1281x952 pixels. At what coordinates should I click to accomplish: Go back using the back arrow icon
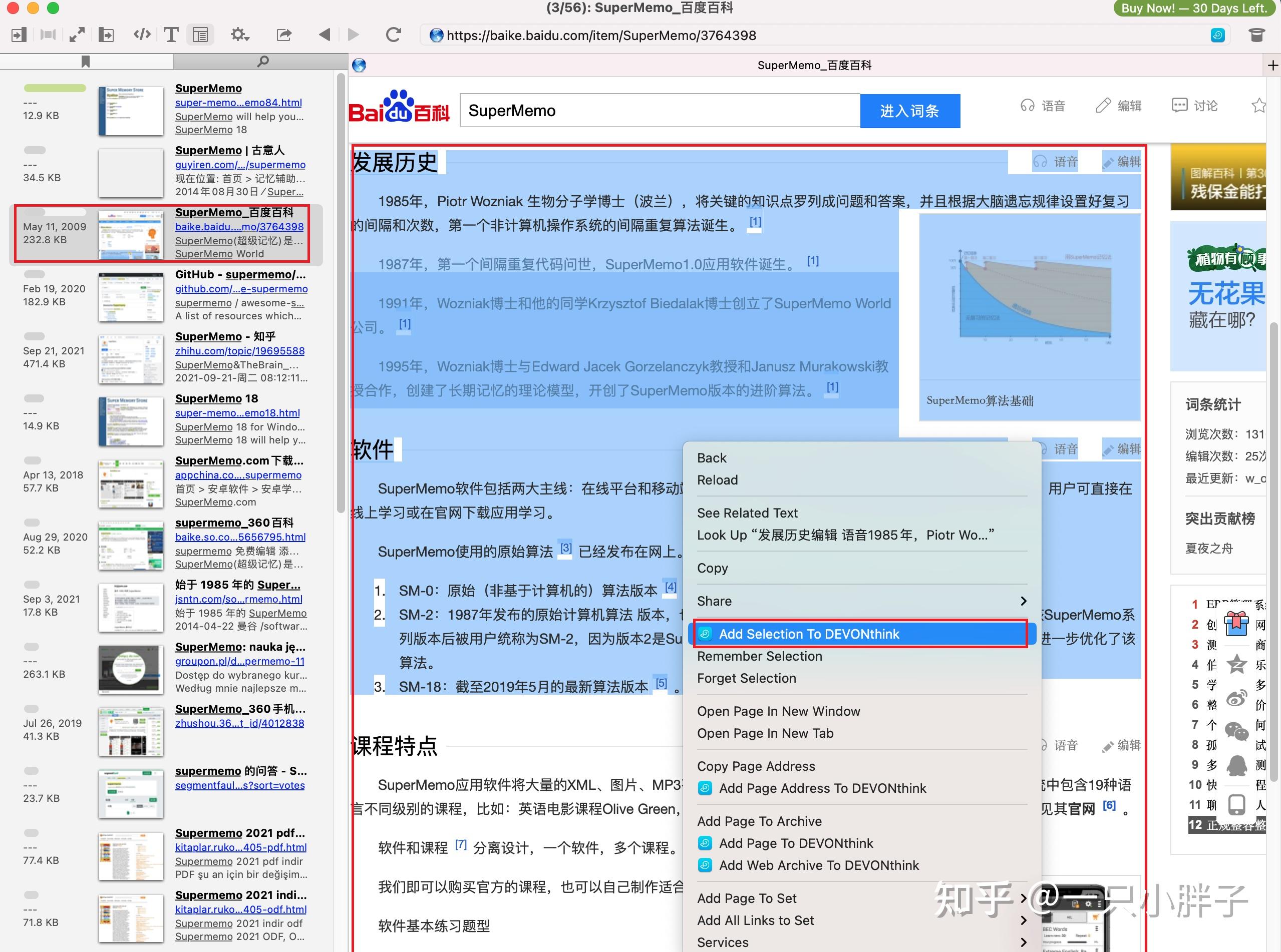pyautogui.click(x=325, y=35)
